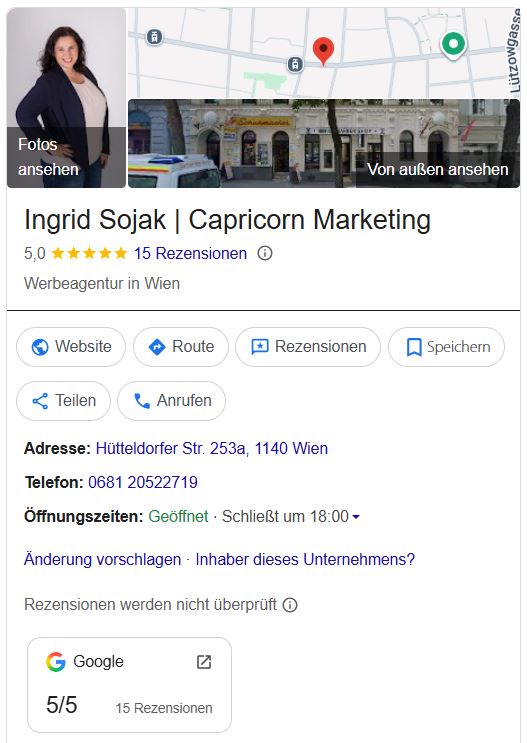Call the business with Anrufen
The width and height of the screenshot is (527, 743).
(x=172, y=401)
